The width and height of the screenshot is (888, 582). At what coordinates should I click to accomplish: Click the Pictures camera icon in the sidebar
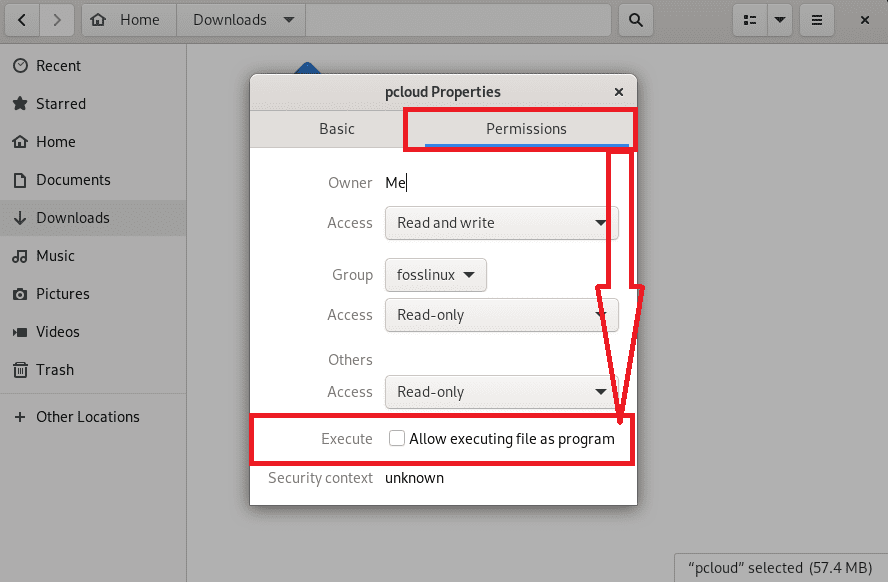pos(20,294)
